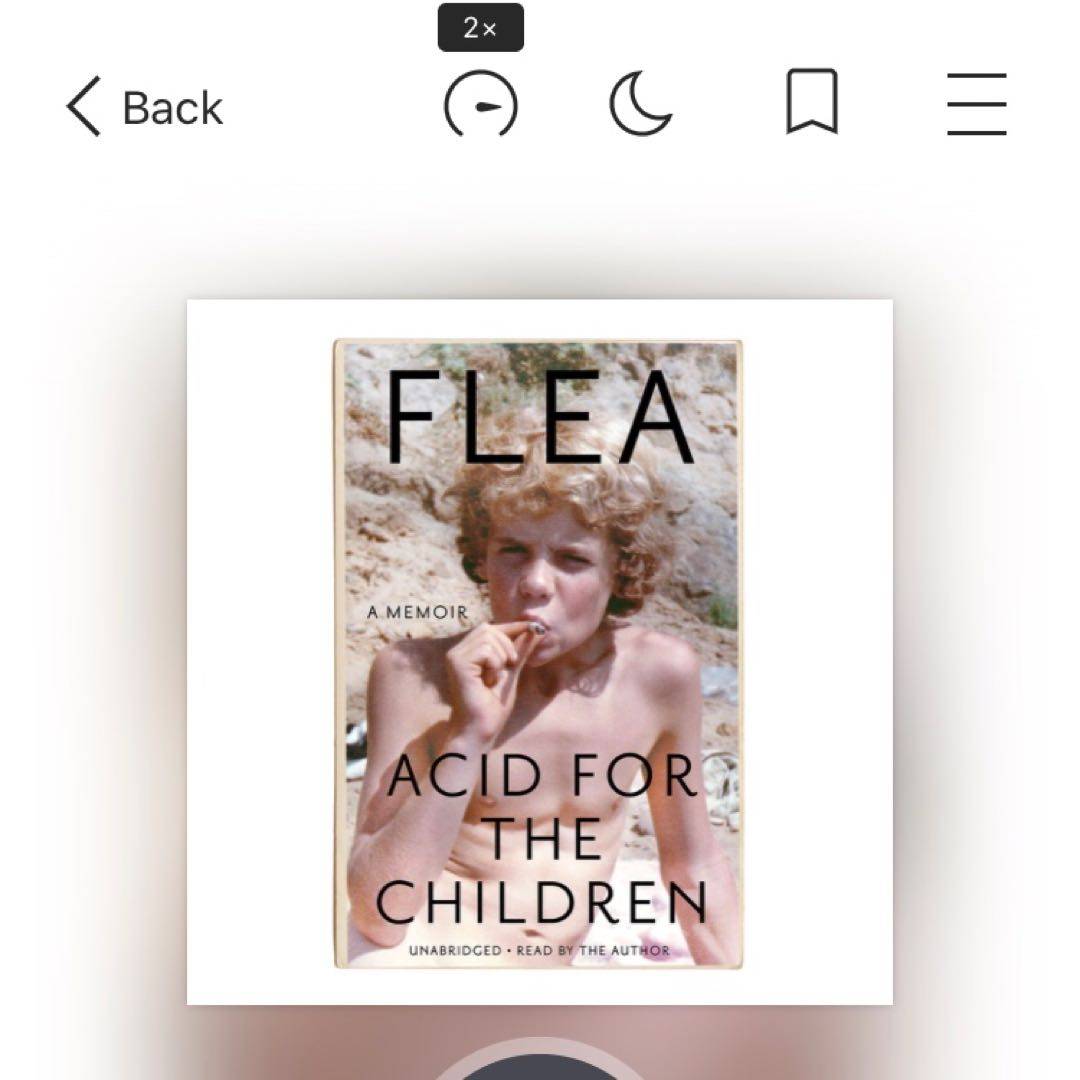Viewport: 1080px width, 1080px height.
Task: Expand the three-line menu for contents
Action: click(977, 104)
